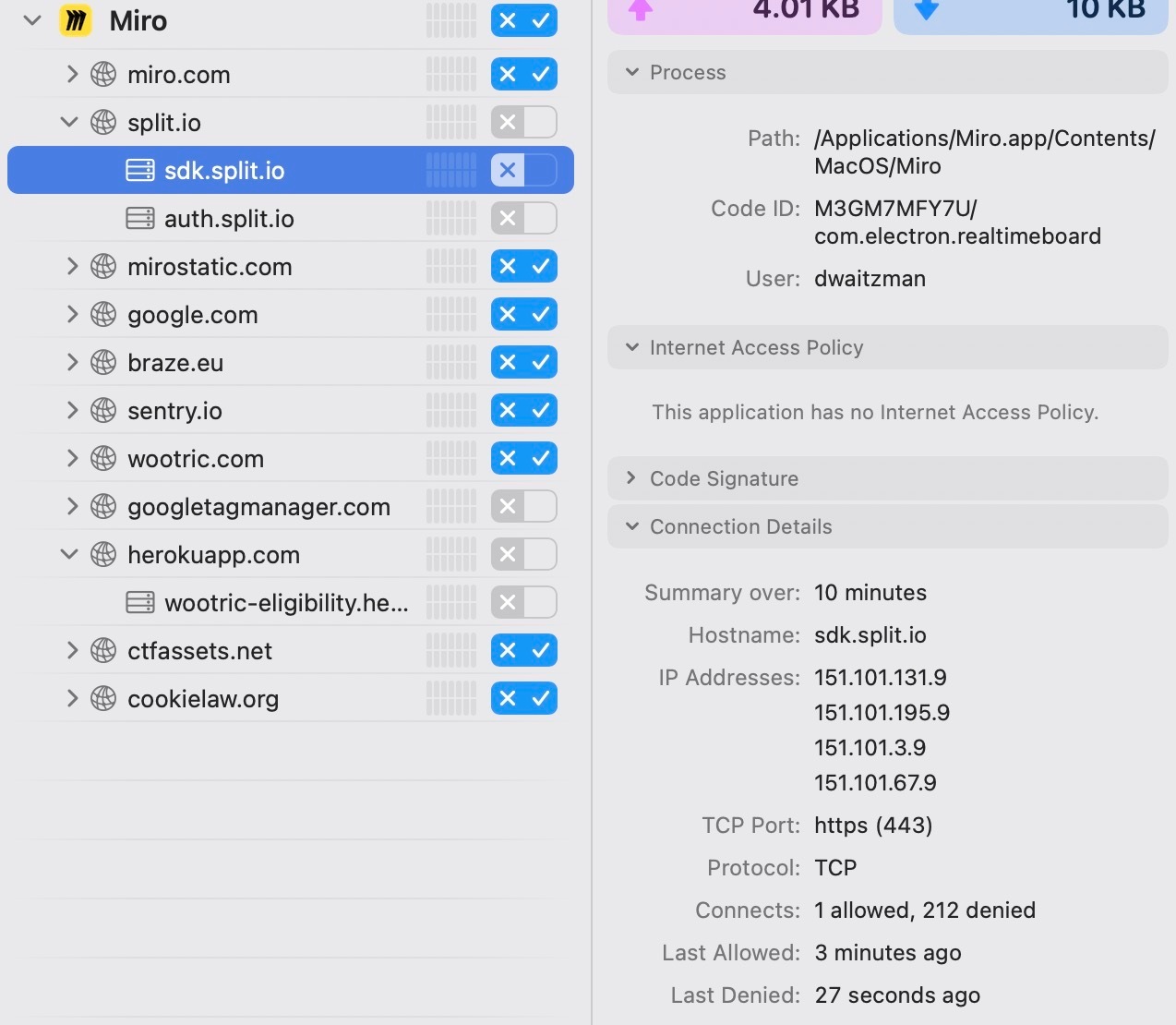Click the Code ID value com.electron.realtimeboard

pyautogui.click(x=957, y=236)
